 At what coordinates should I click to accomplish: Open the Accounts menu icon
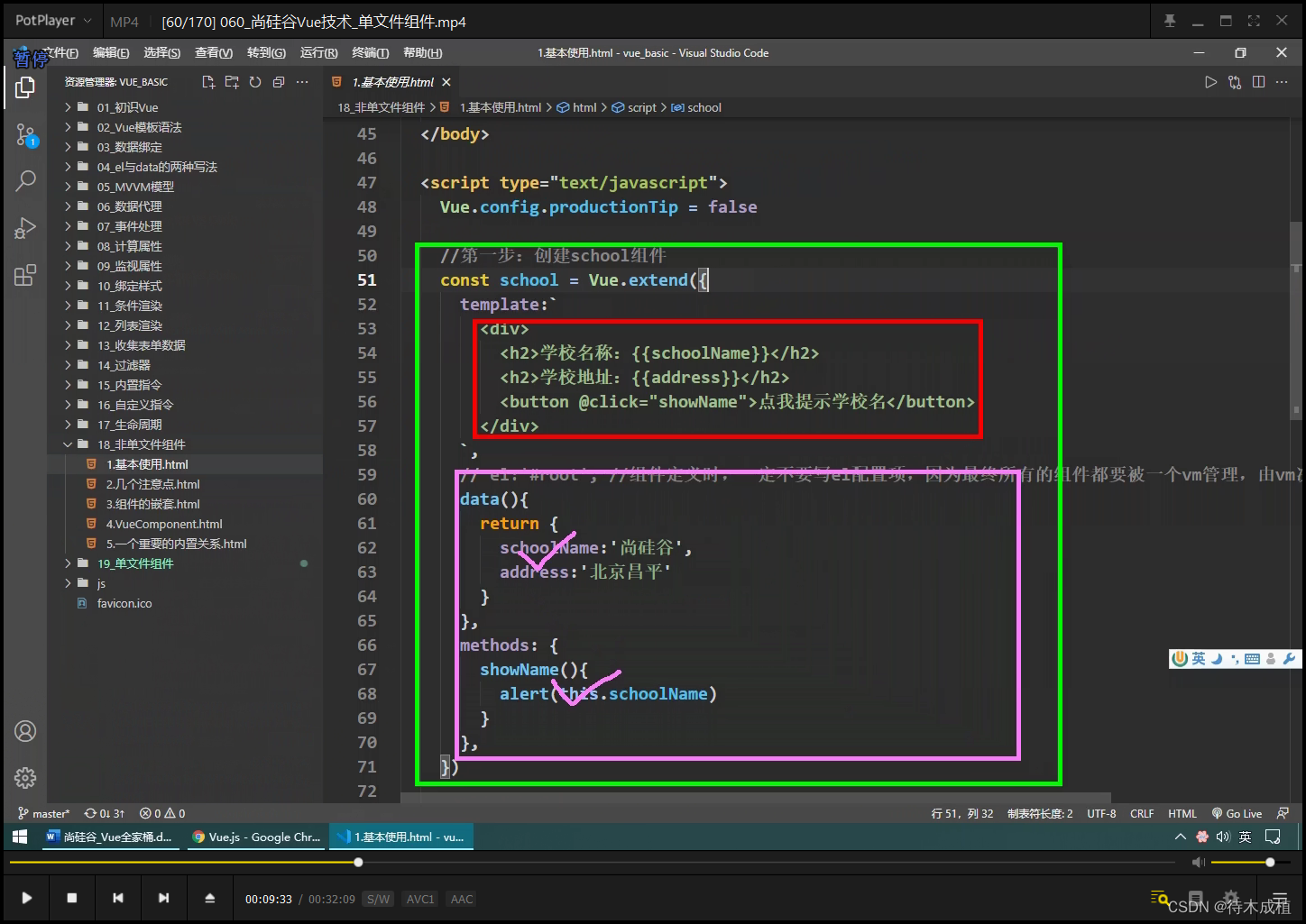coord(25,731)
